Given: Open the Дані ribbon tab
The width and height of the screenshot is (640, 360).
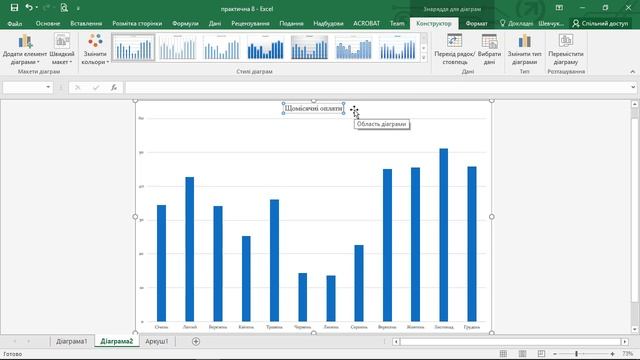Looking at the screenshot, I should (x=215, y=24).
